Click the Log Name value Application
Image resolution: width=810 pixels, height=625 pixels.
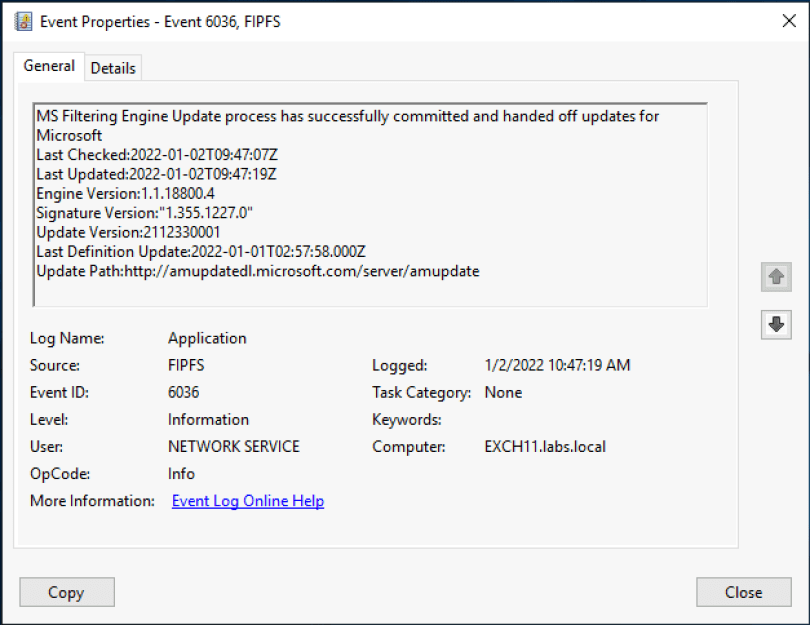pyautogui.click(x=207, y=339)
